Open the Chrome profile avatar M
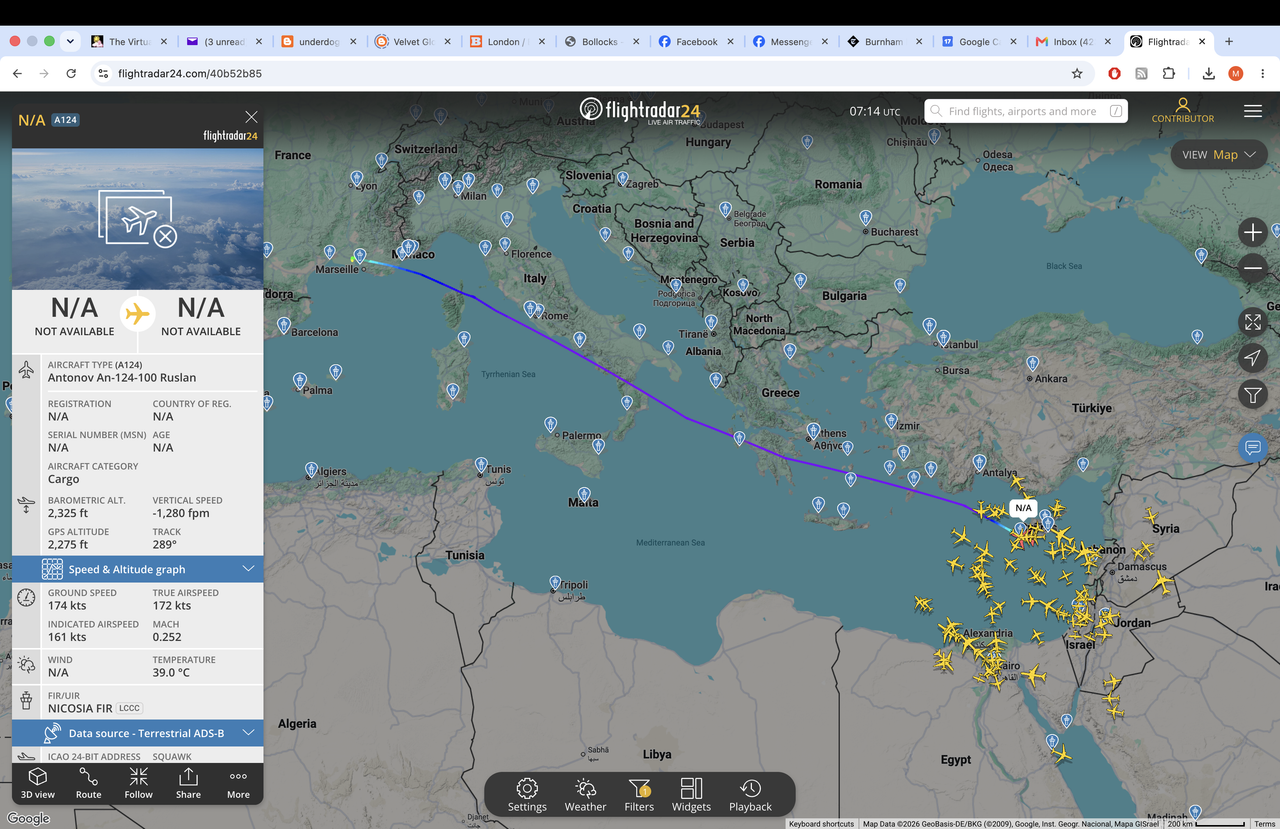Screen dimensions: 1280x829 [1236, 73]
